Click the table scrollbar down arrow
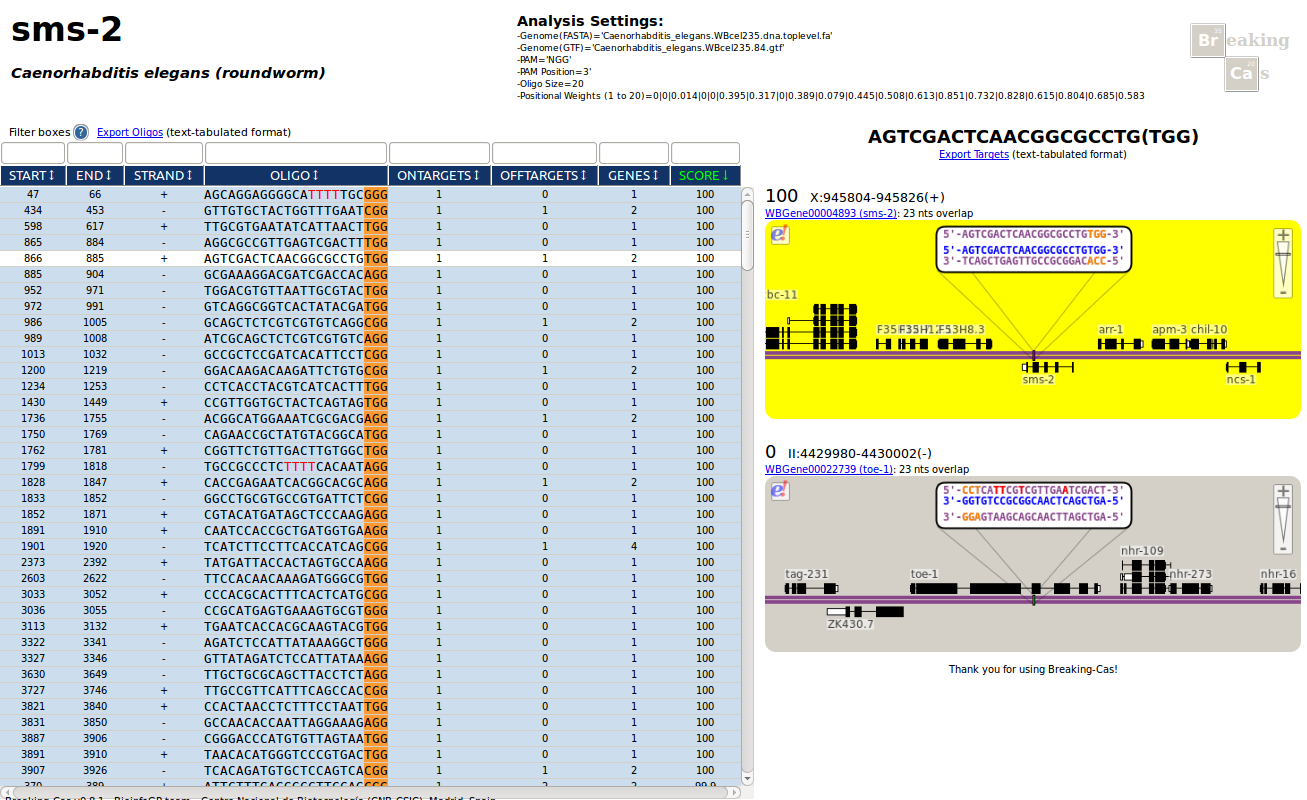The width and height of the screenshot is (1307, 800). 747,777
